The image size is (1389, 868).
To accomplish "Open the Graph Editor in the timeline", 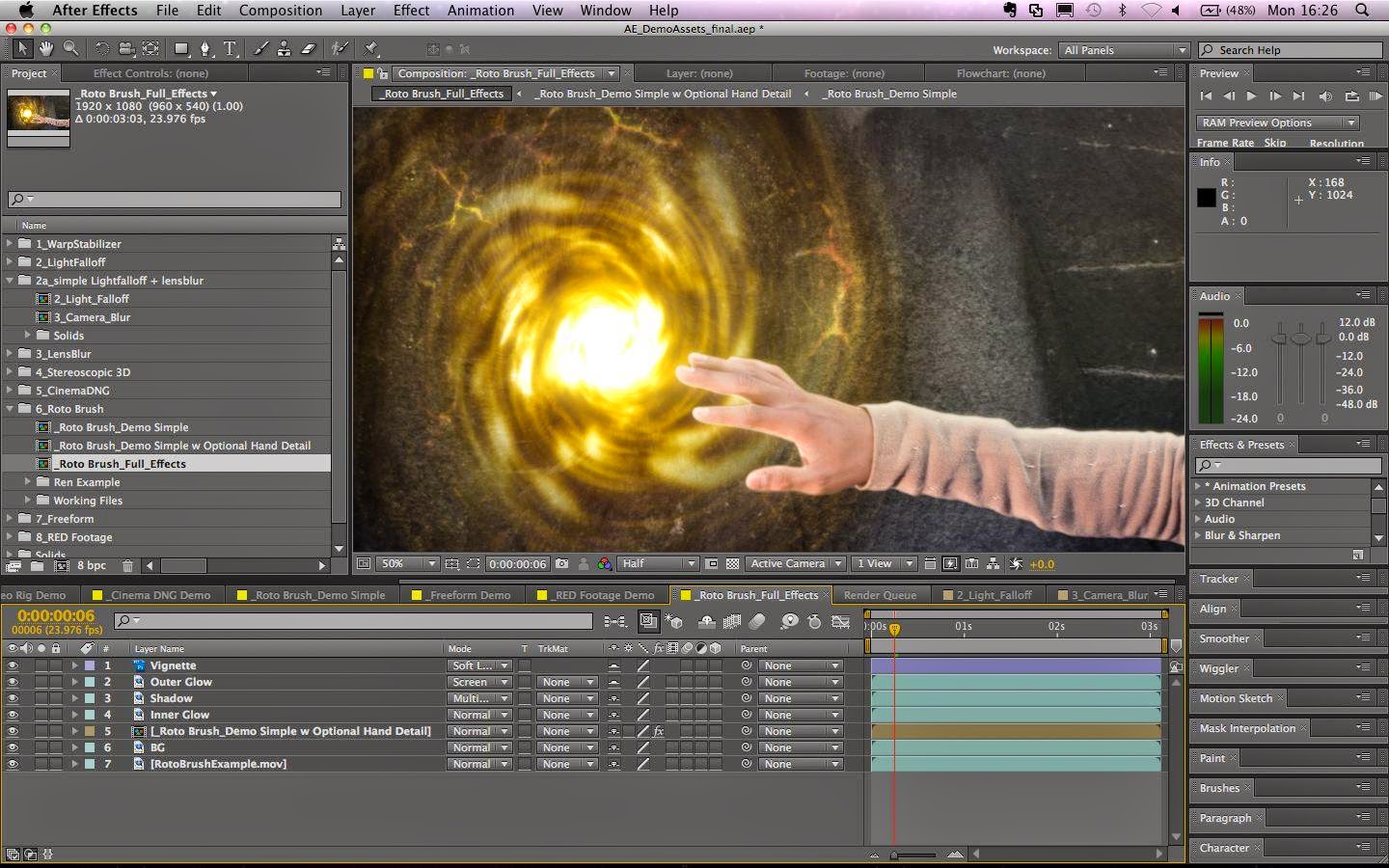I will point(840,622).
